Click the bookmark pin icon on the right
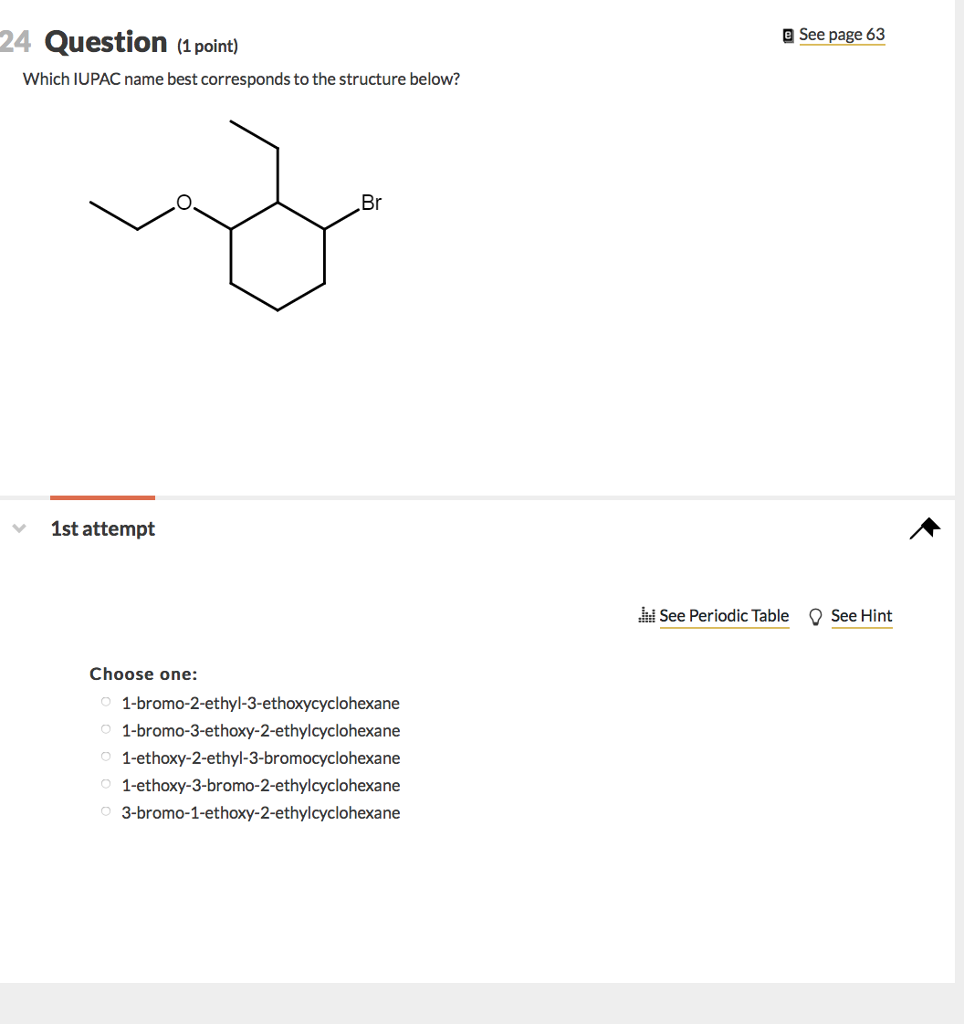The width and height of the screenshot is (964, 1024). pyautogui.click(x=923, y=529)
